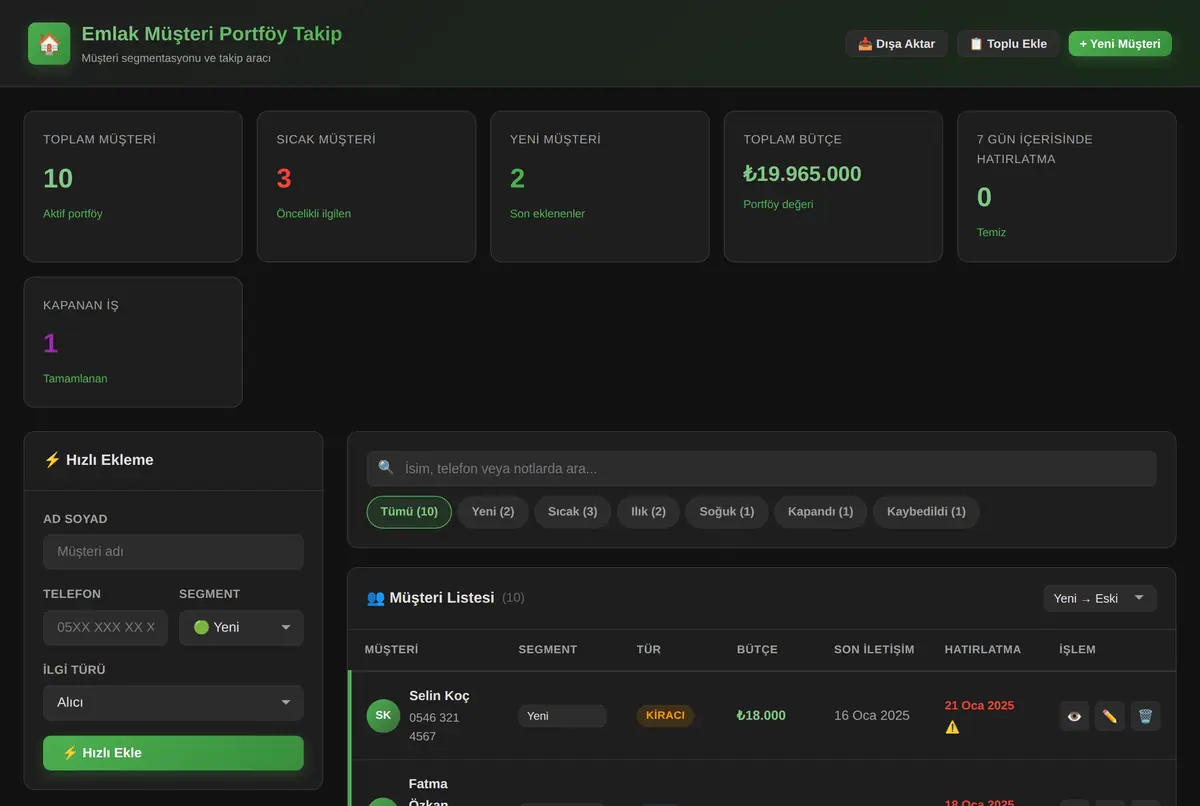Open the İlgi Türü dropdown showing Alıcı
Screen dimensions: 1200x806
tap(173, 703)
